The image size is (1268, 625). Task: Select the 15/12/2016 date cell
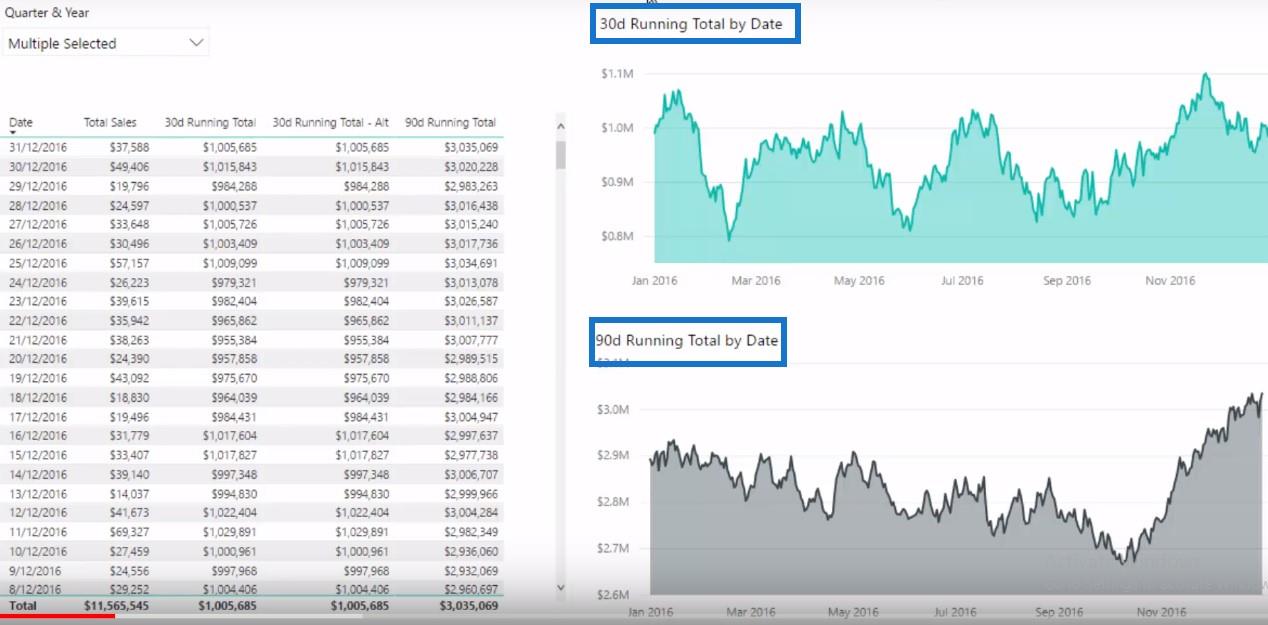pos(38,455)
